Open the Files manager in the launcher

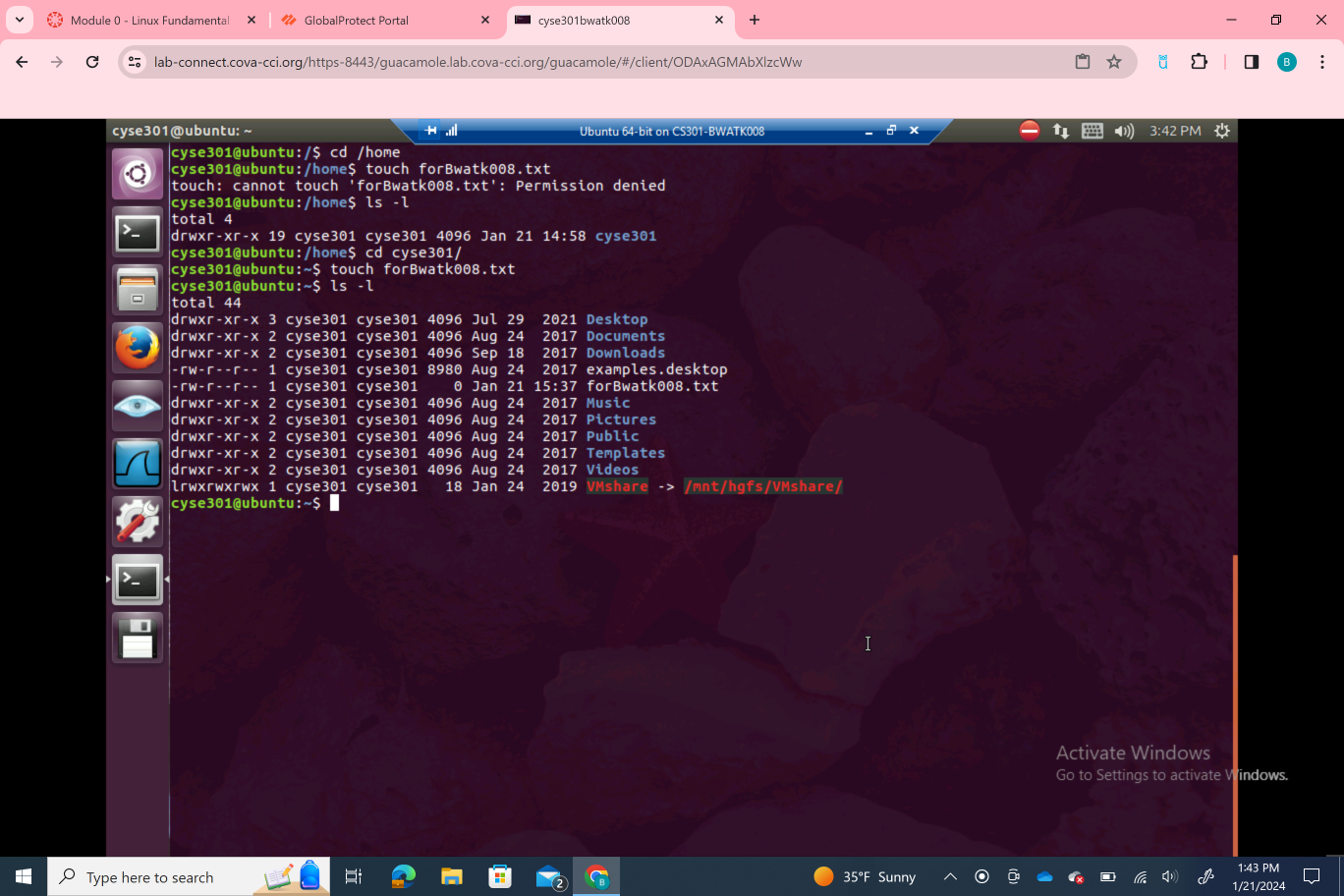[x=138, y=291]
